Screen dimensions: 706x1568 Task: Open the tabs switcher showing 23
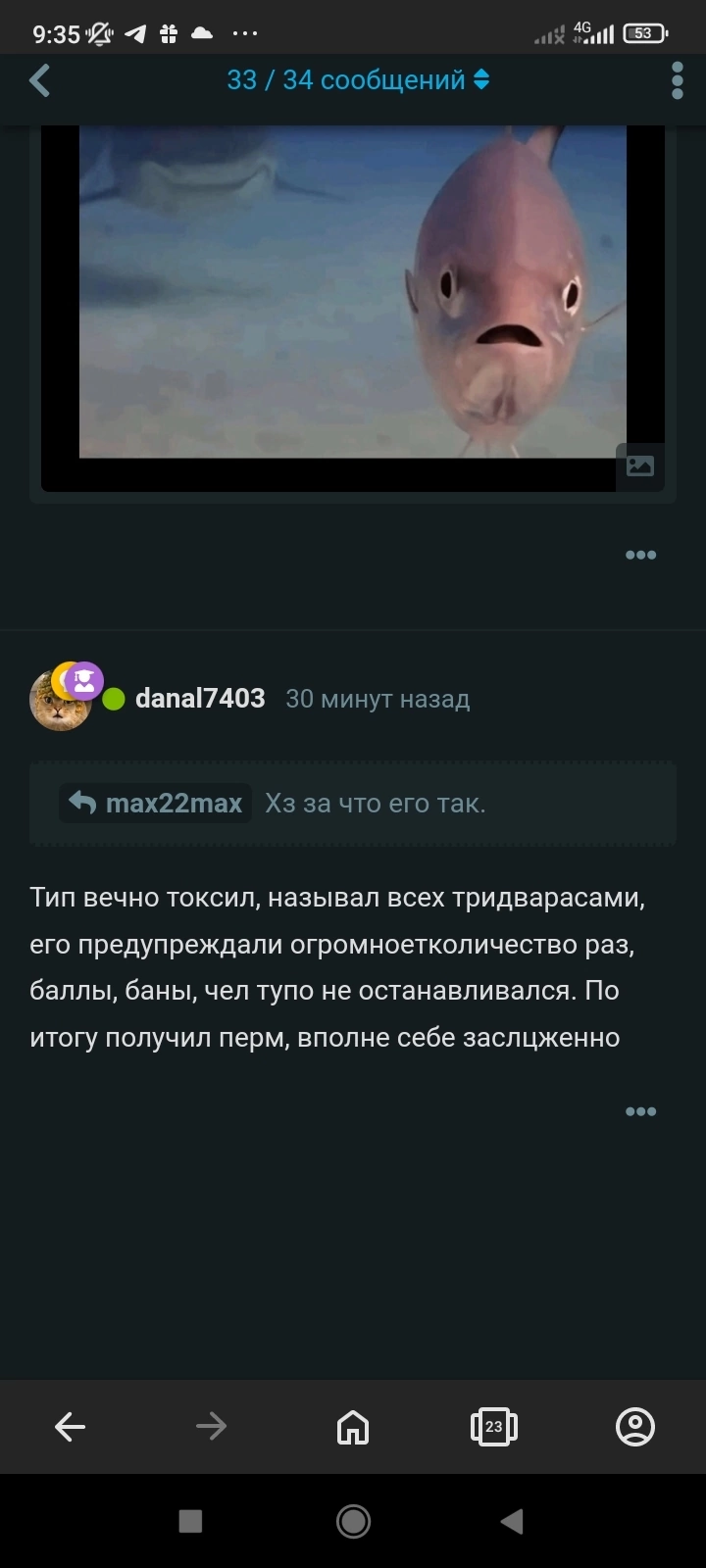[494, 1427]
